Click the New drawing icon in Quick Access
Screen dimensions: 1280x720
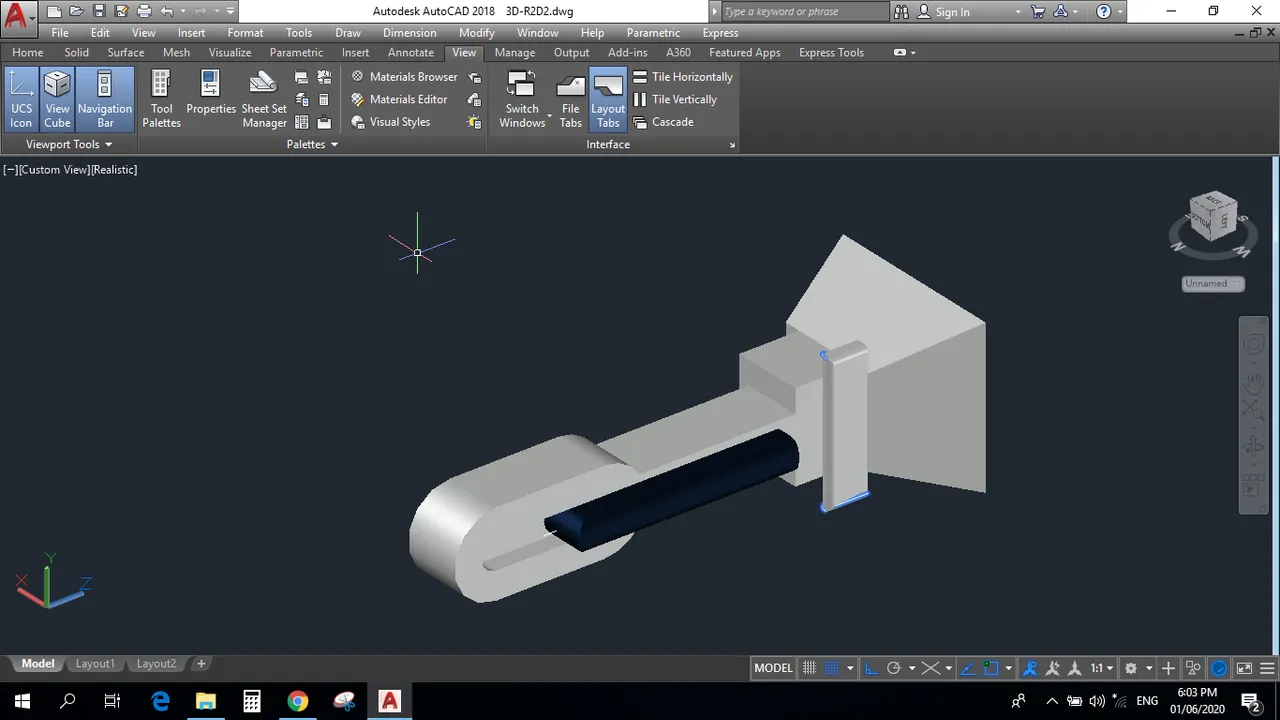[54, 12]
